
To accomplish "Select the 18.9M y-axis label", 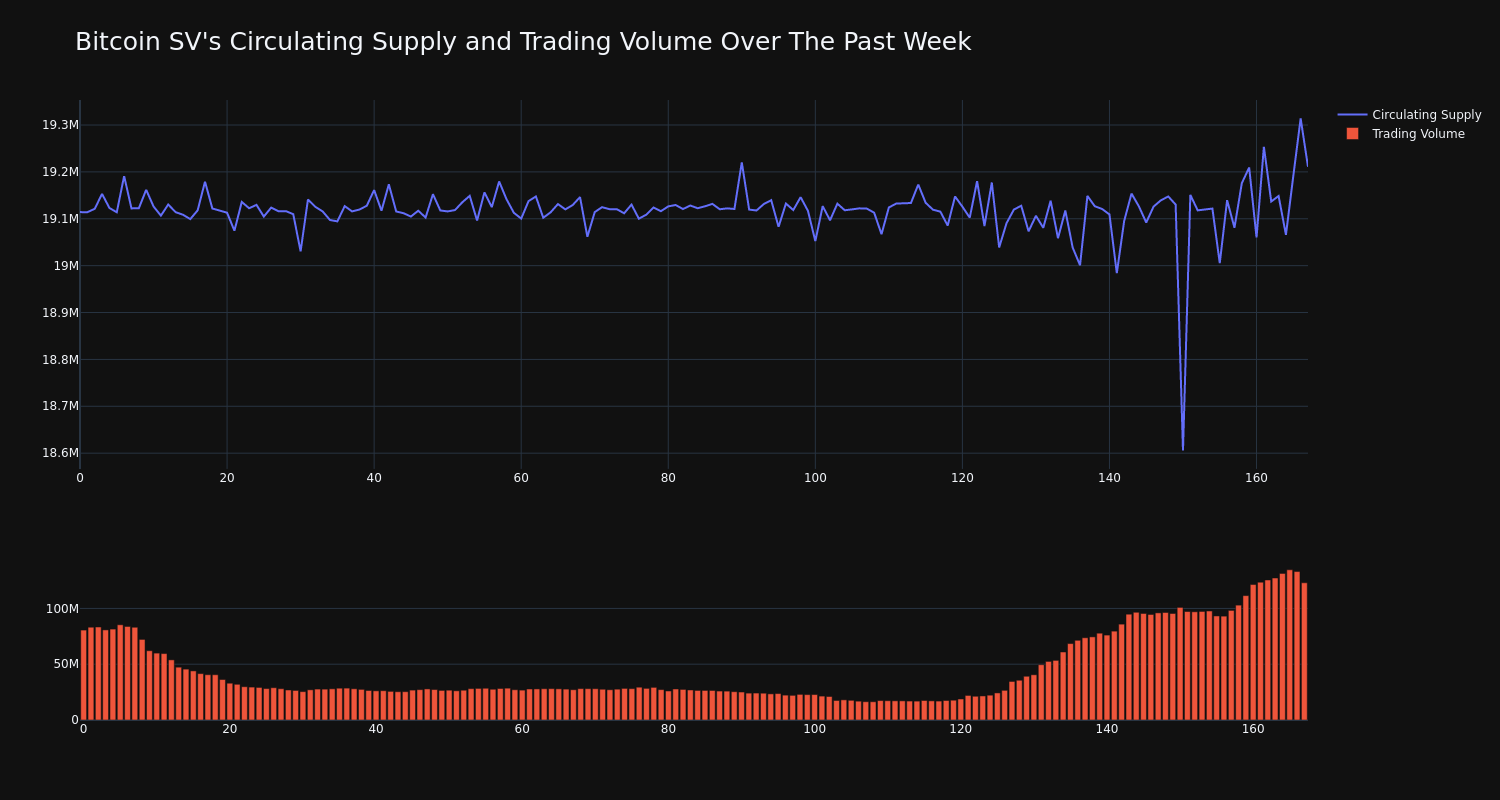I will tap(60, 313).
